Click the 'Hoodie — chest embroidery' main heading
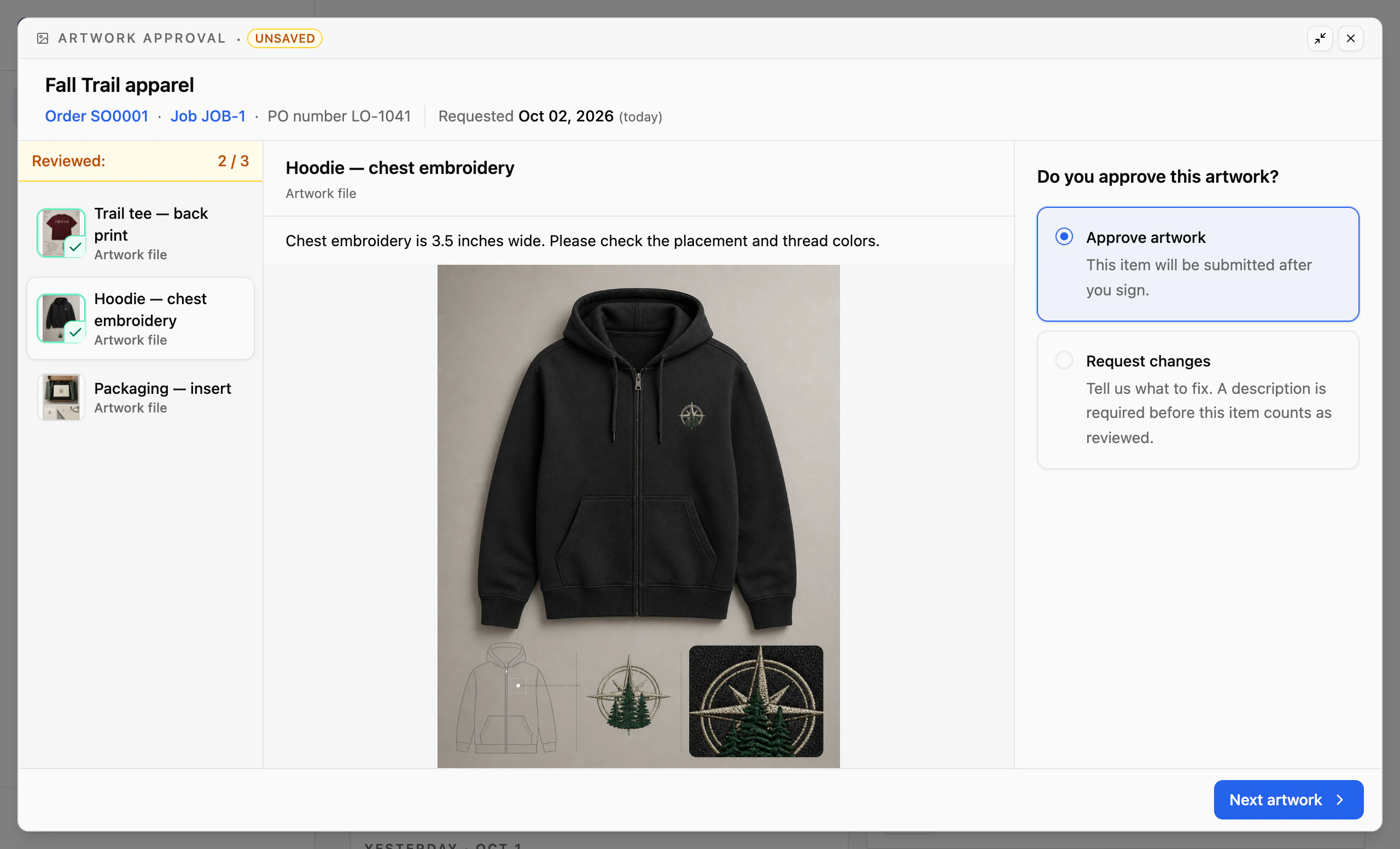 coord(399,167)
